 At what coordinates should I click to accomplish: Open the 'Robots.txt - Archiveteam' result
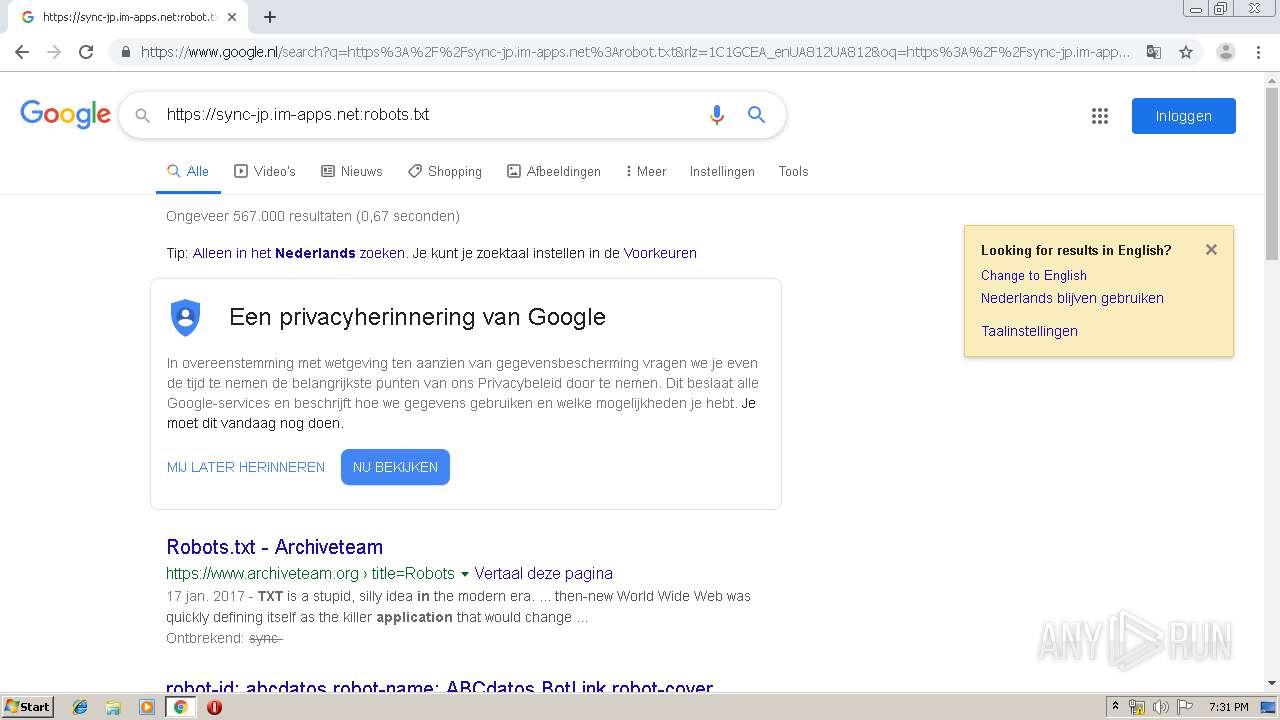pyautogui.click(x=274, y=547)
